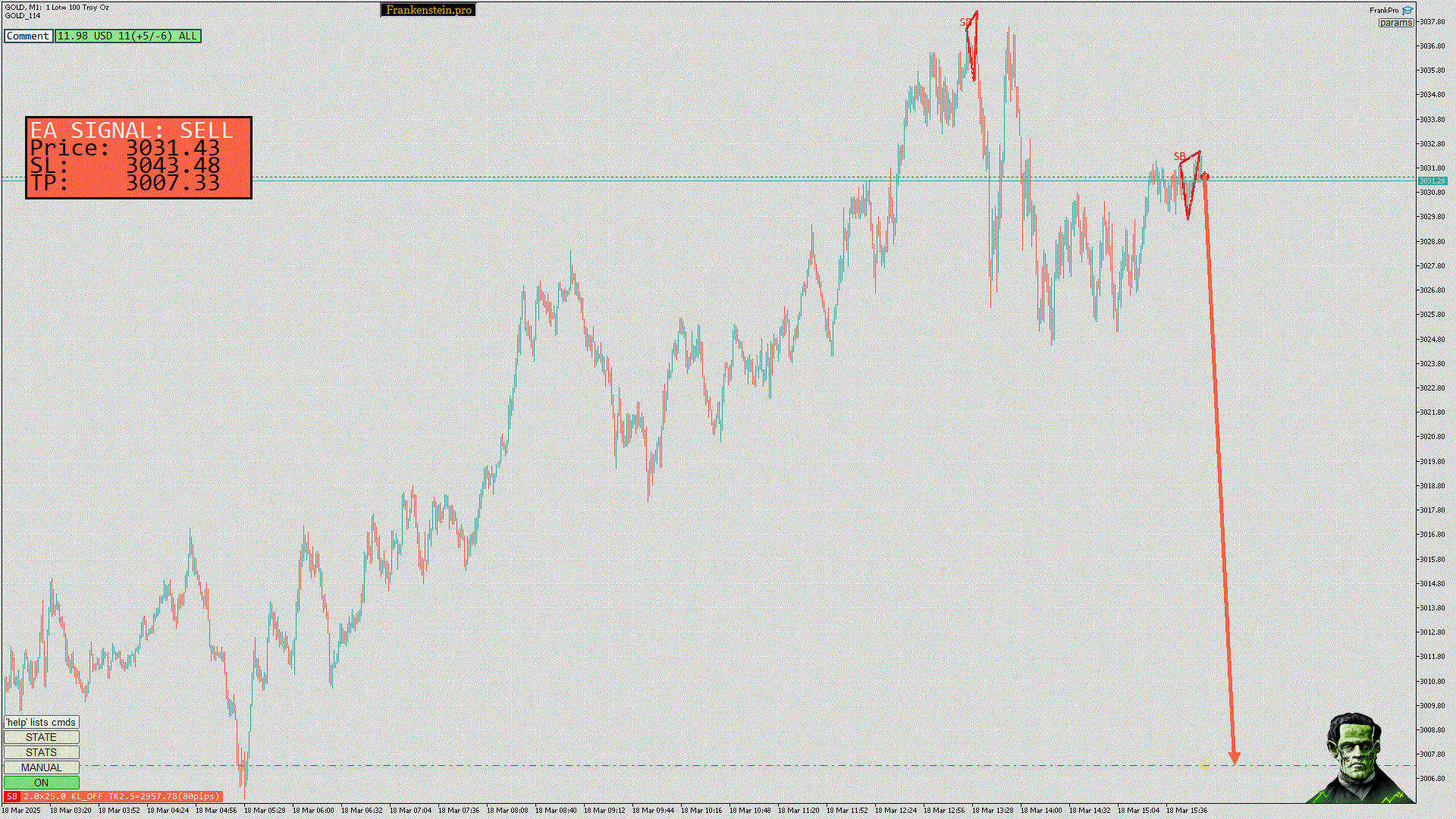Image resolution: width=1456 pixels, height=819 pixels.
Task: Click the Comment label box
Action: (28, 36)
